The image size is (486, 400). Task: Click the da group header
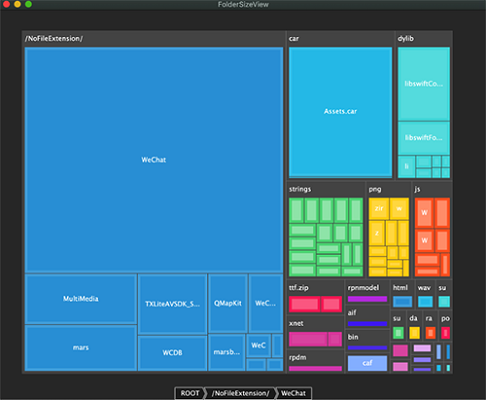coord(413,318)
